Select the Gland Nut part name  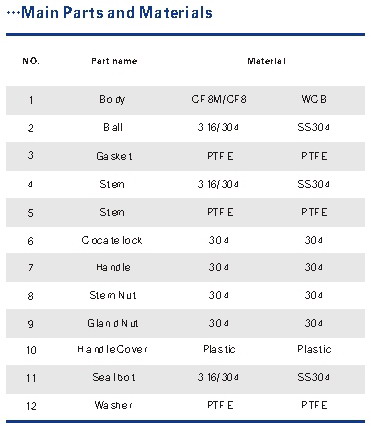tap(113, 323)
